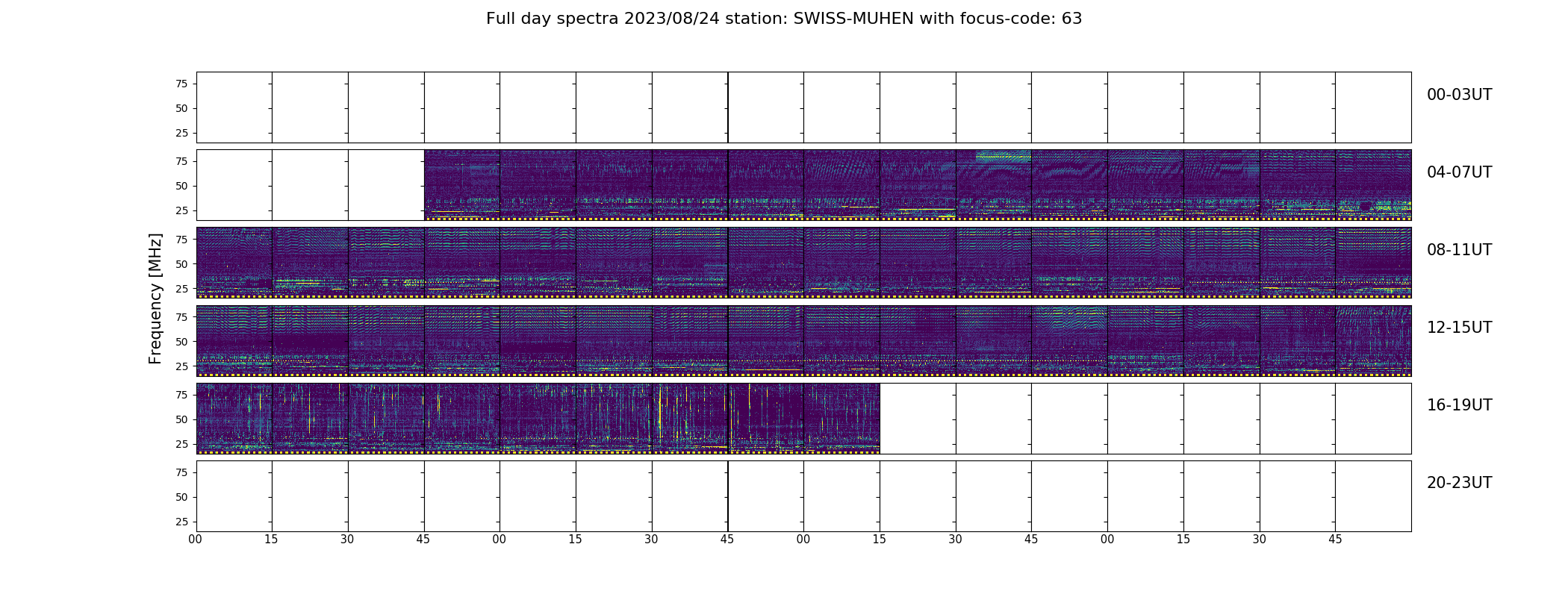Click the "00-03UT" row label
1568x597 pixels.
click(1459, 95)
